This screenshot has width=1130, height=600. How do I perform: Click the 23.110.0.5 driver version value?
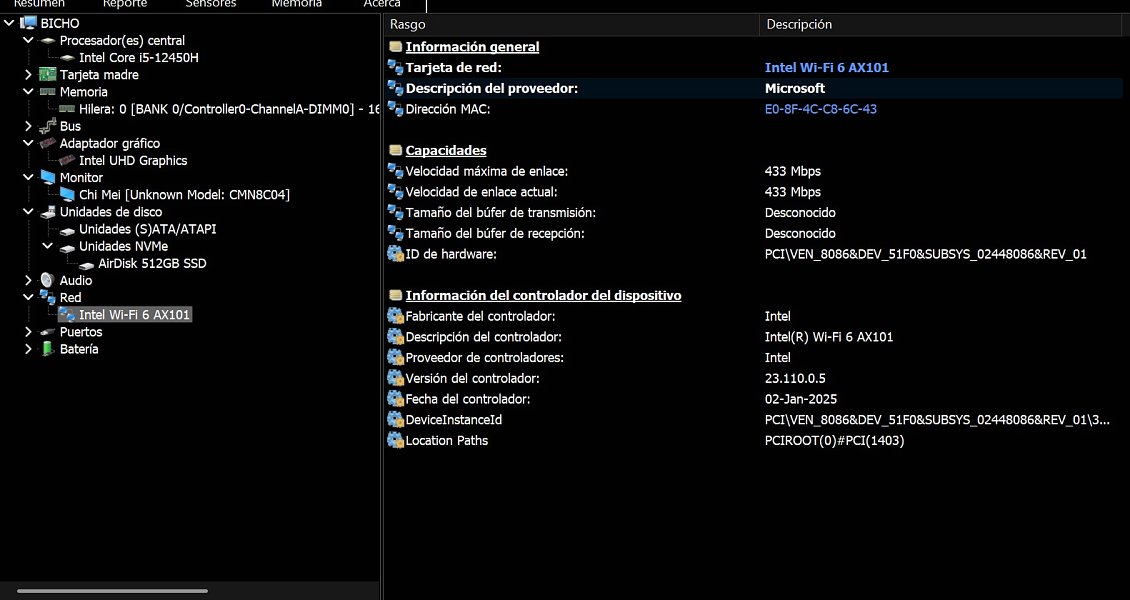pos(795,378)
